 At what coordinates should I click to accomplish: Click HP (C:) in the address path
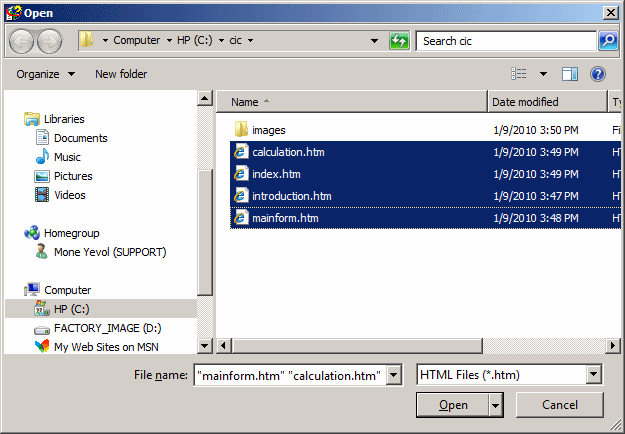(195, 40)
